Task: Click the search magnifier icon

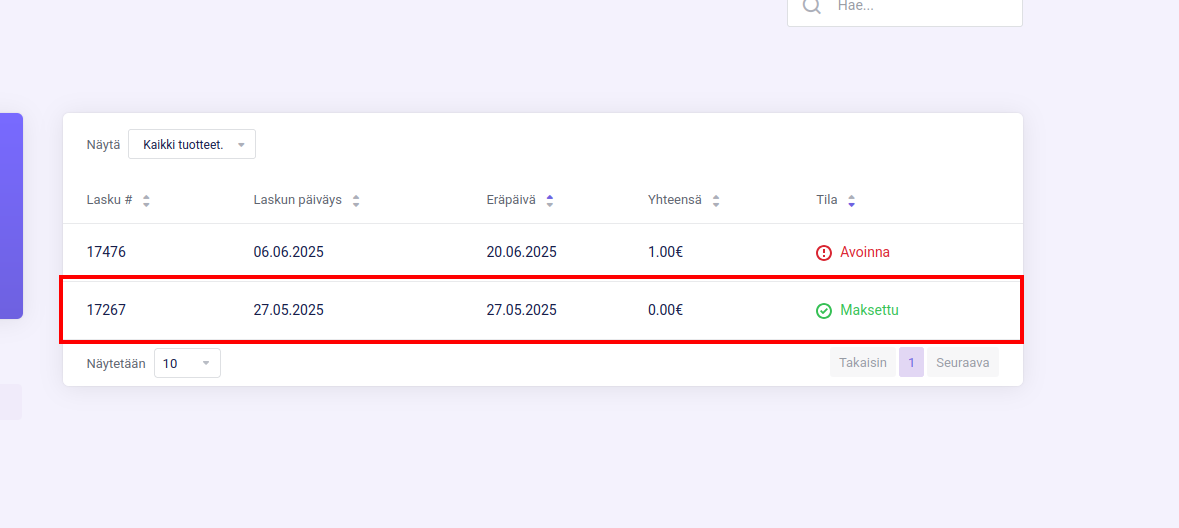Action: (811, 6)
